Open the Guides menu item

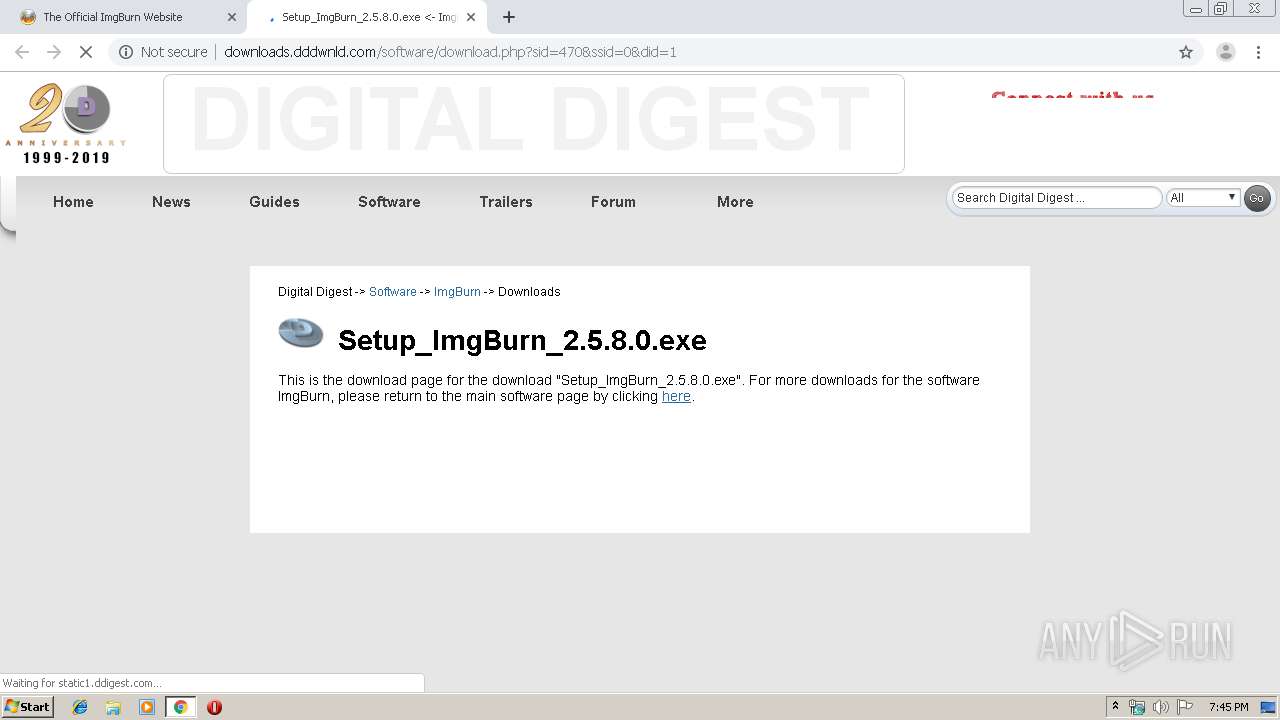(274, 202)
